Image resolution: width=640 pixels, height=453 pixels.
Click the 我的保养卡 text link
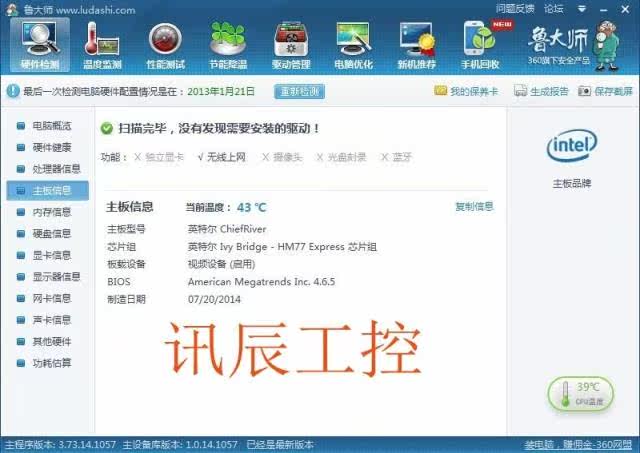[474, 91]
